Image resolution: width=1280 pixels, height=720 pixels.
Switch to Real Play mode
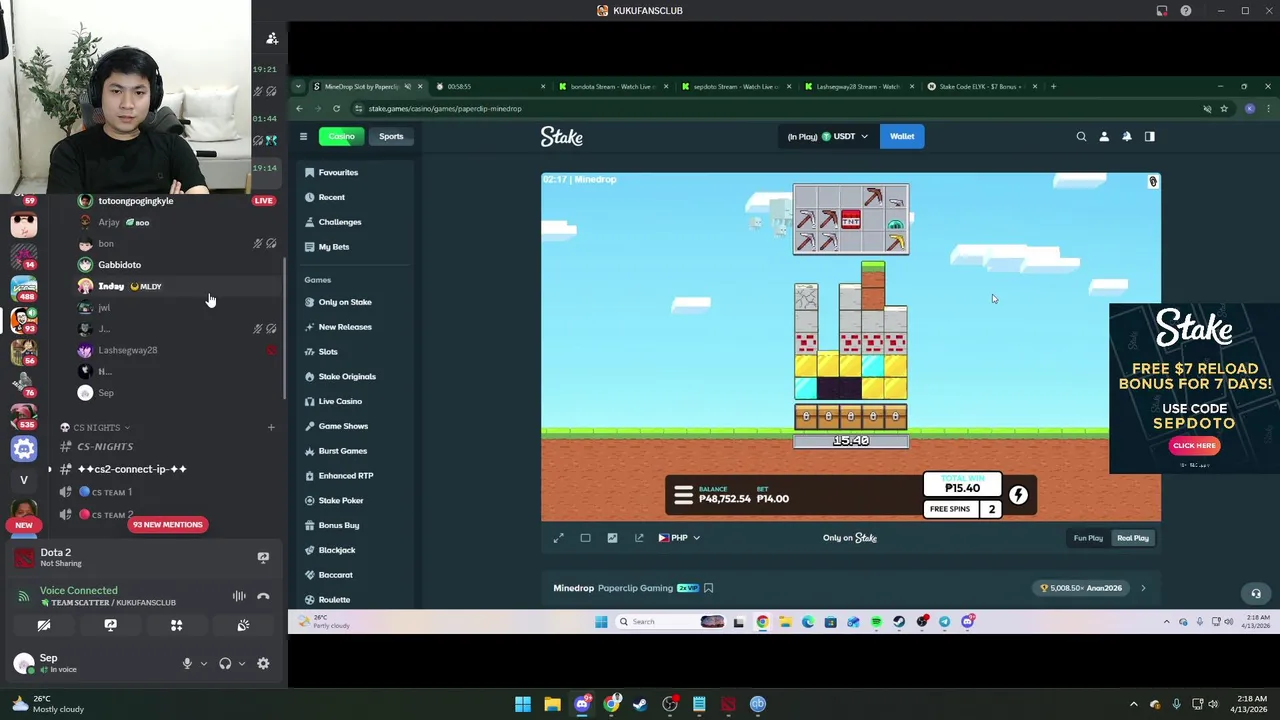tap(1133, 538)
